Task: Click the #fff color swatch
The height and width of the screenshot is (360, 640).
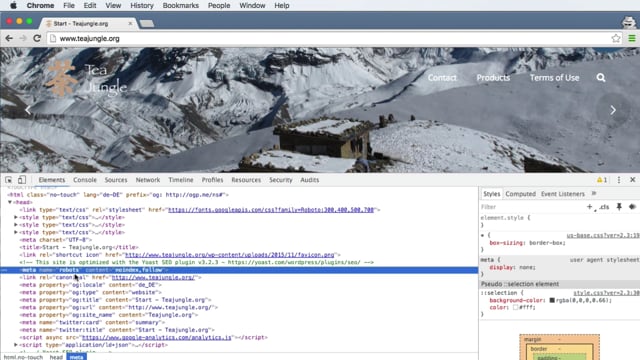Action: pyautogui.click(x=516, y=307)
